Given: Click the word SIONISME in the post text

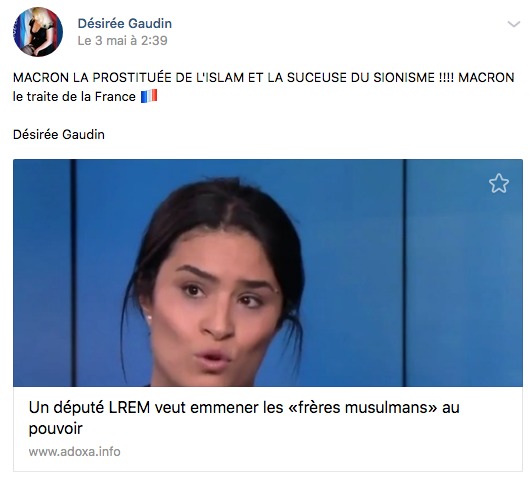Looking at the screenshot, I should pos(404,78).
